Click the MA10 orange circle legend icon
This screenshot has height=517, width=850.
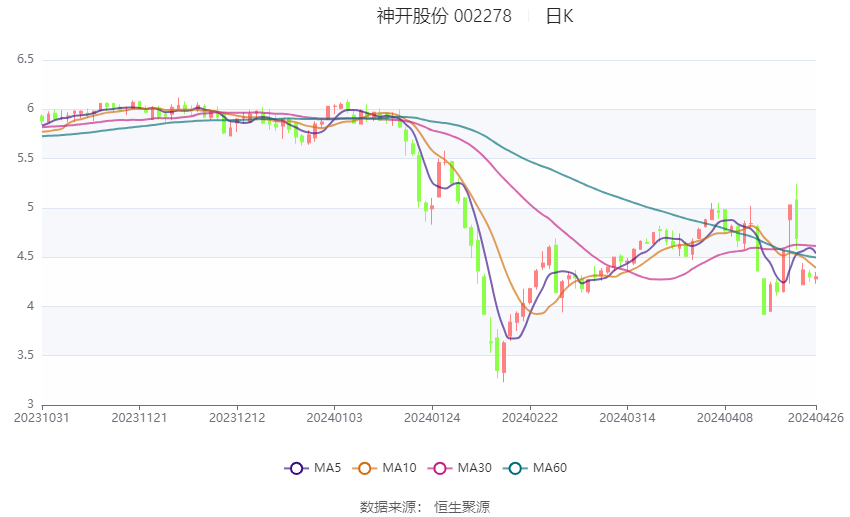pos(364,467)
